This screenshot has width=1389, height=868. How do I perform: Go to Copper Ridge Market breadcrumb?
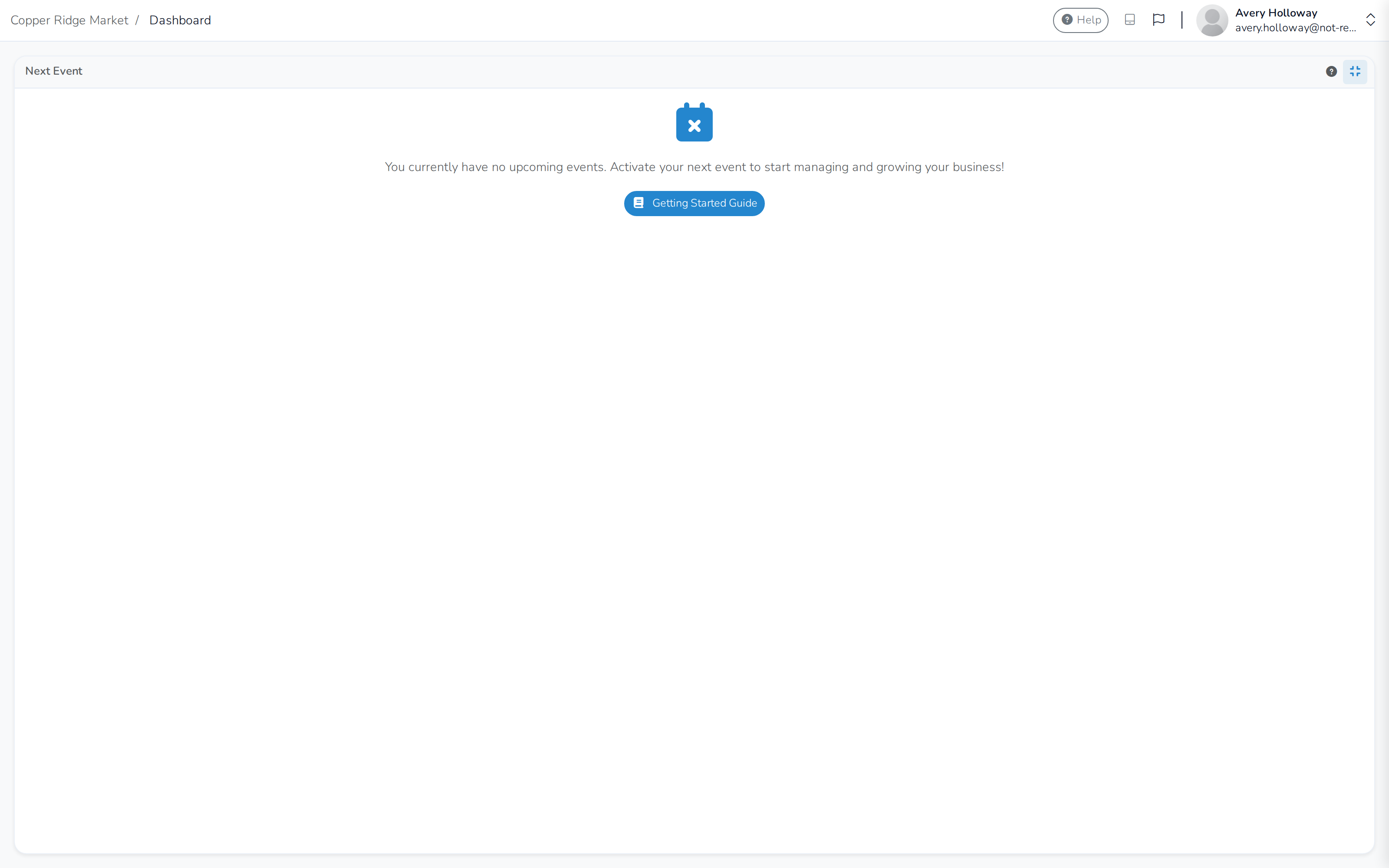pos(69,20)
